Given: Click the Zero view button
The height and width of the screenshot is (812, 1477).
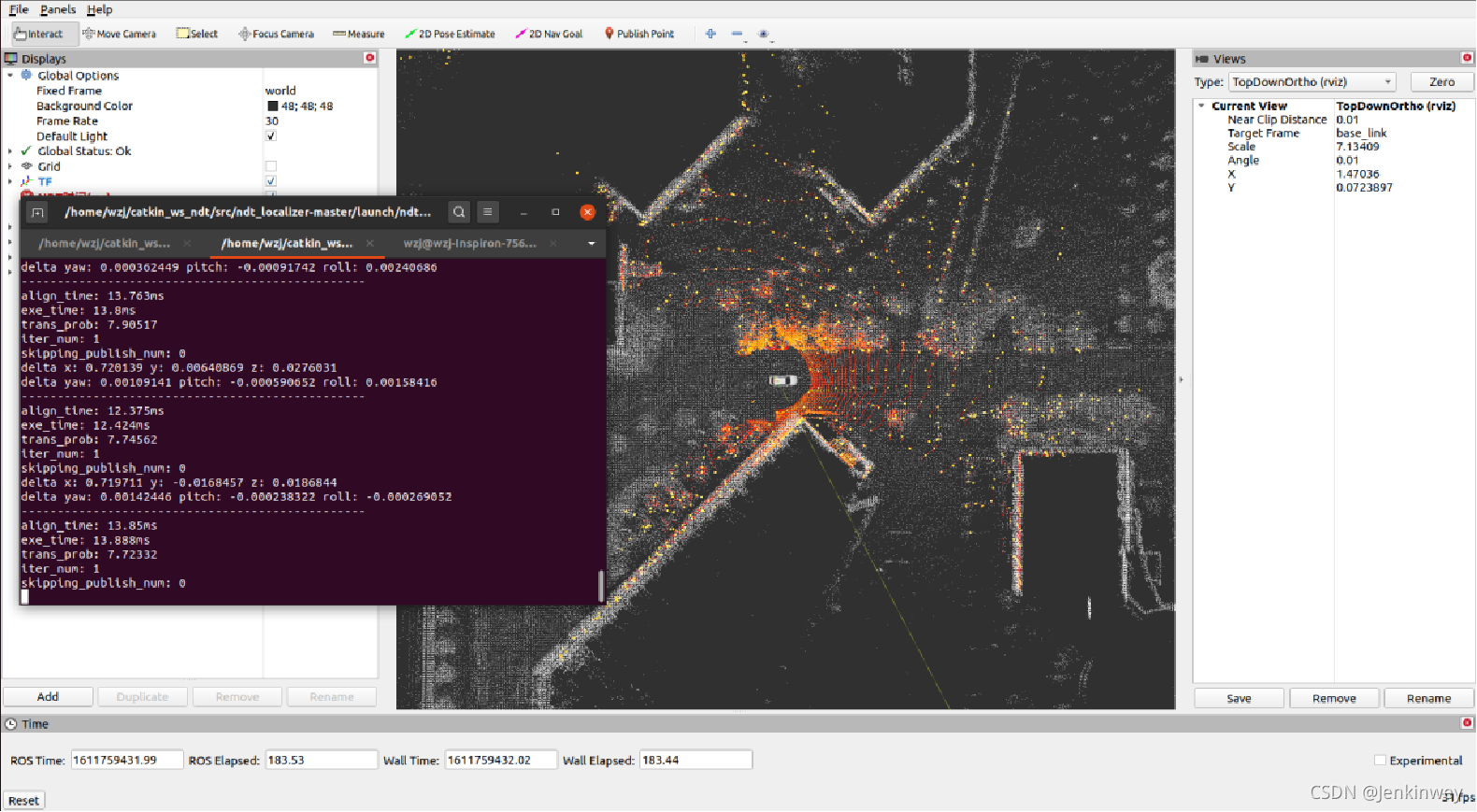Looking at the screenshot, I should click(x=1441, y=82).
